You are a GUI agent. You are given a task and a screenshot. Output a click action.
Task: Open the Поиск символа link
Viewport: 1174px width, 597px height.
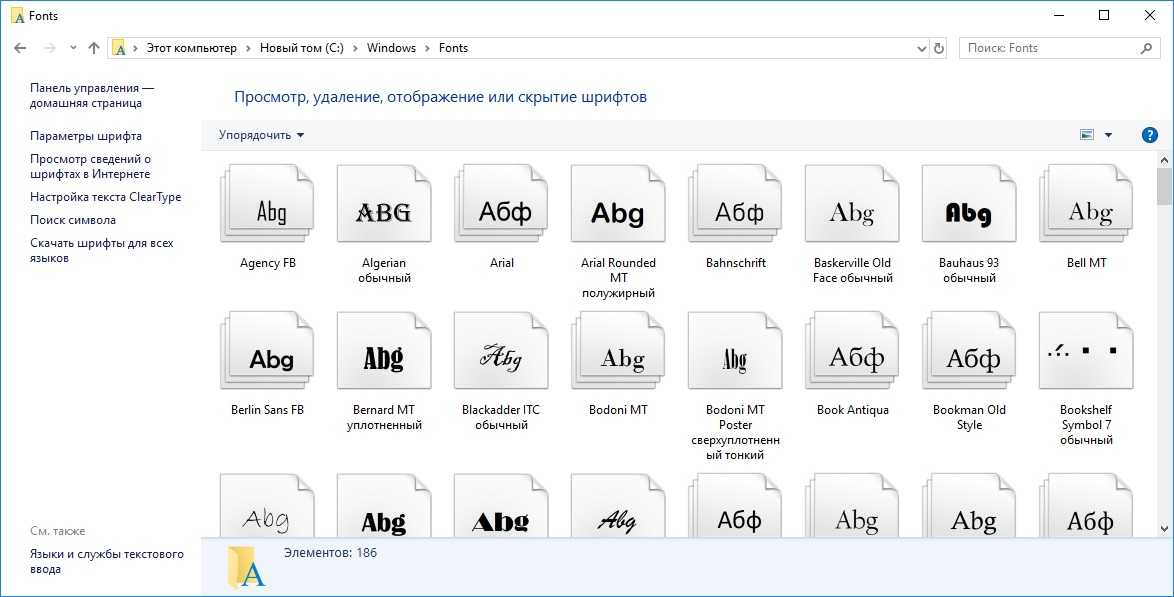pyautogui.click(x=73, y=220)
